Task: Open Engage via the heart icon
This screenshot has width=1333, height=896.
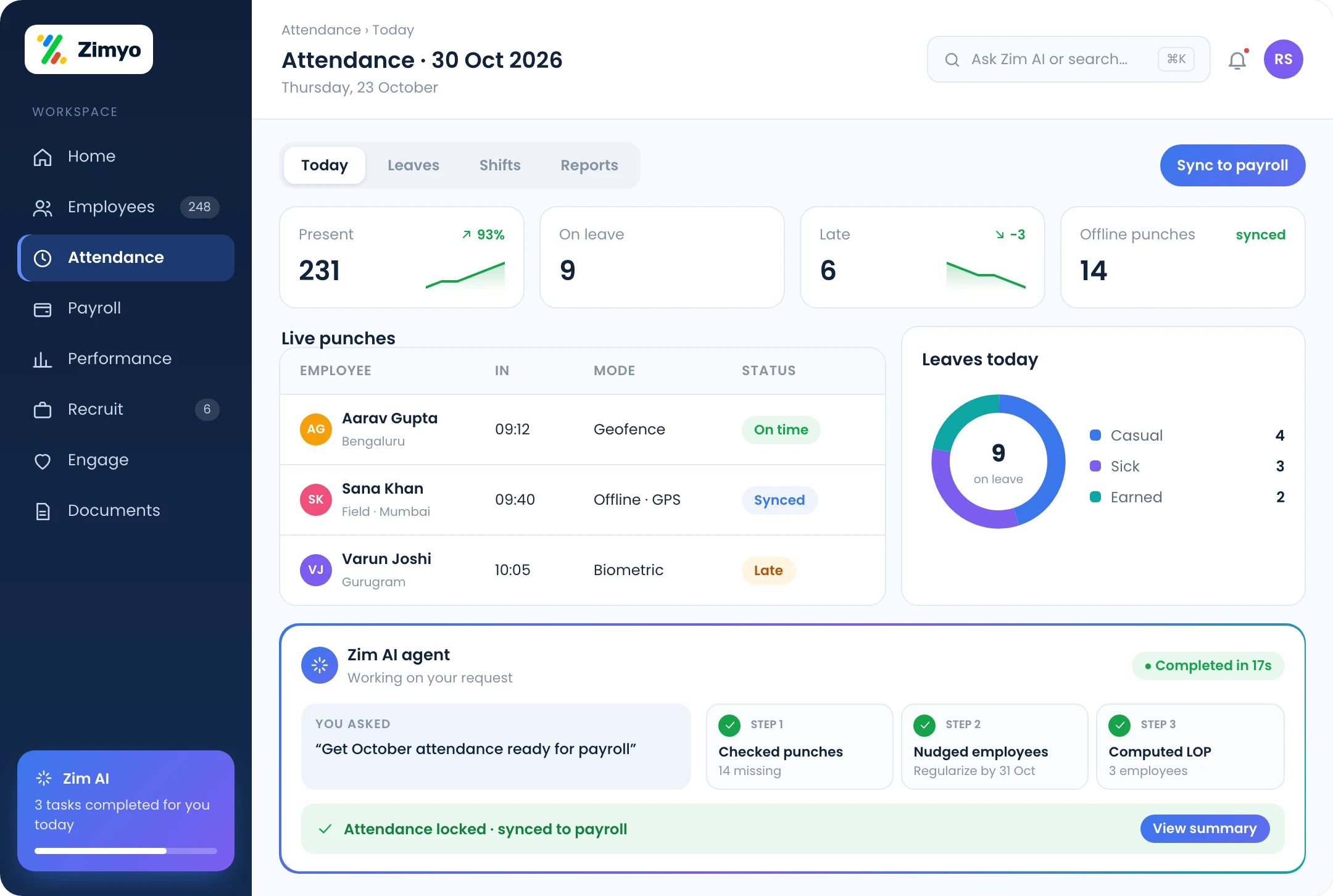Action: 43,460
